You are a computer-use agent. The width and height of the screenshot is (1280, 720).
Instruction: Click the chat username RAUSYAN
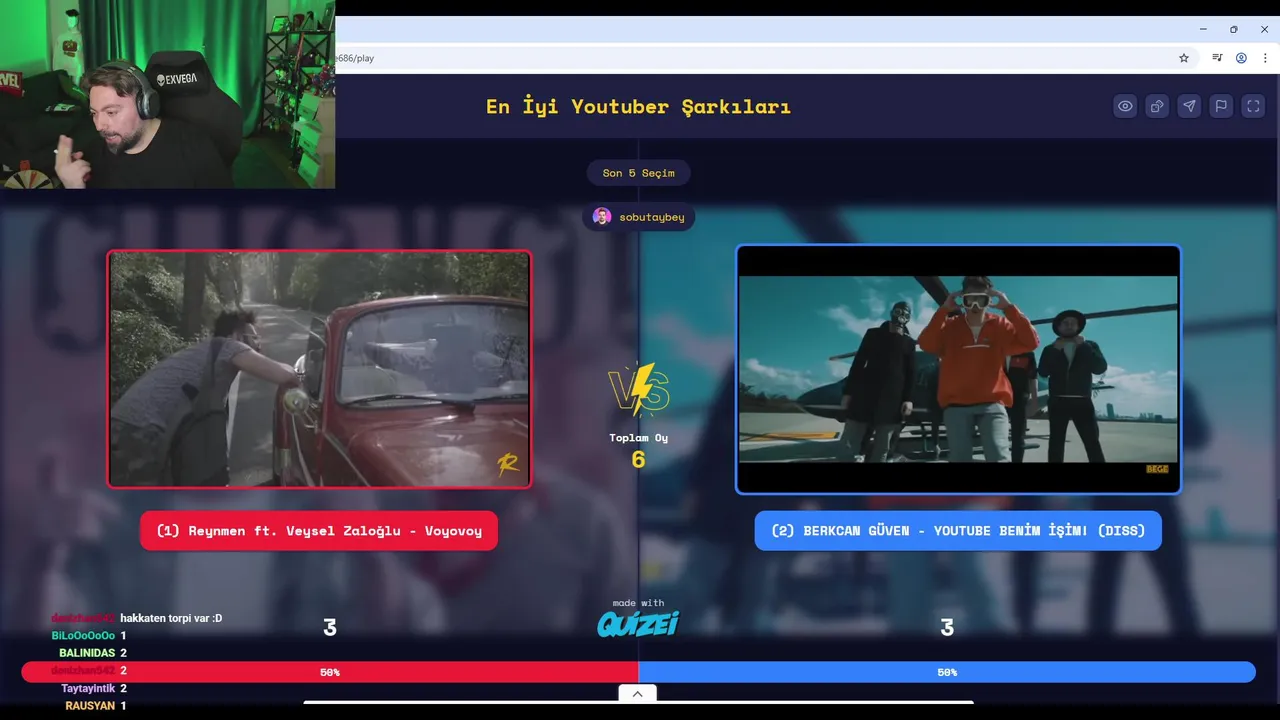pos(90,706)
